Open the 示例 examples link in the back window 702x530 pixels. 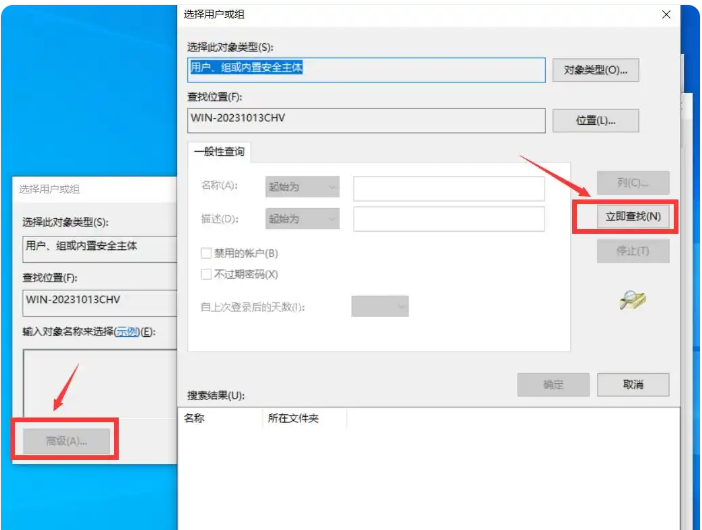127,332
